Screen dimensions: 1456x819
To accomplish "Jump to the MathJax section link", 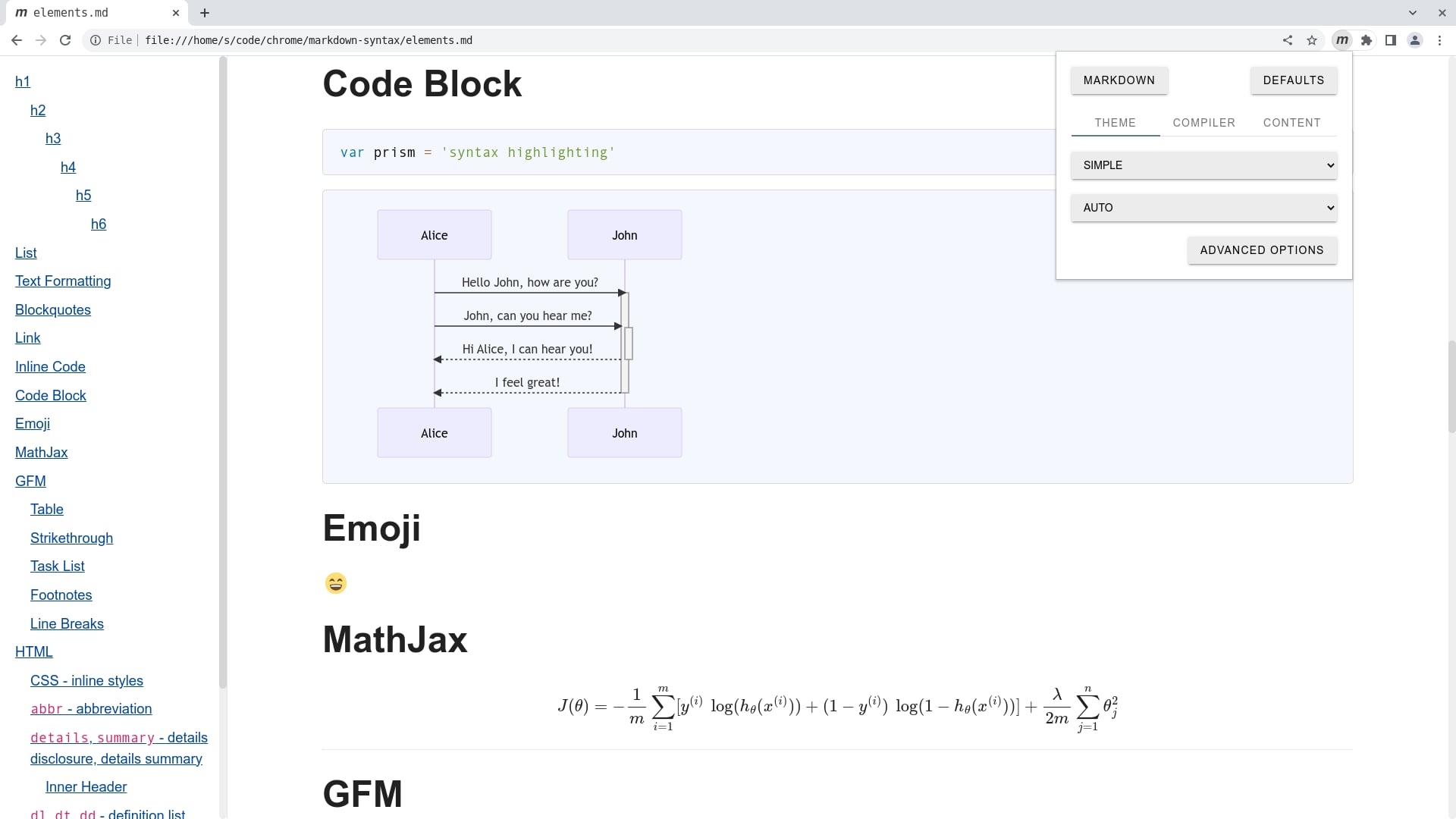I will pyautogui.click(x=42, y=453).
